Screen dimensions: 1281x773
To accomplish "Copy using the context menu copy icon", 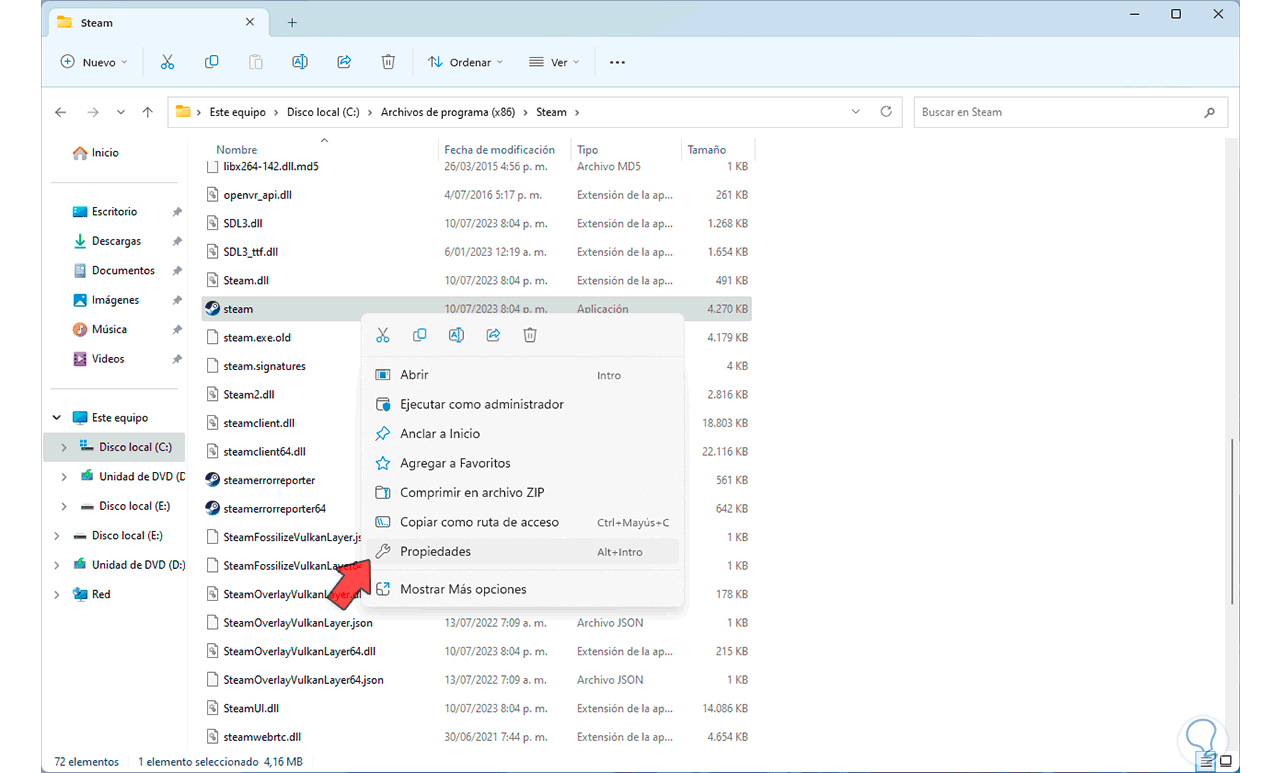I will tap(419, 335).
